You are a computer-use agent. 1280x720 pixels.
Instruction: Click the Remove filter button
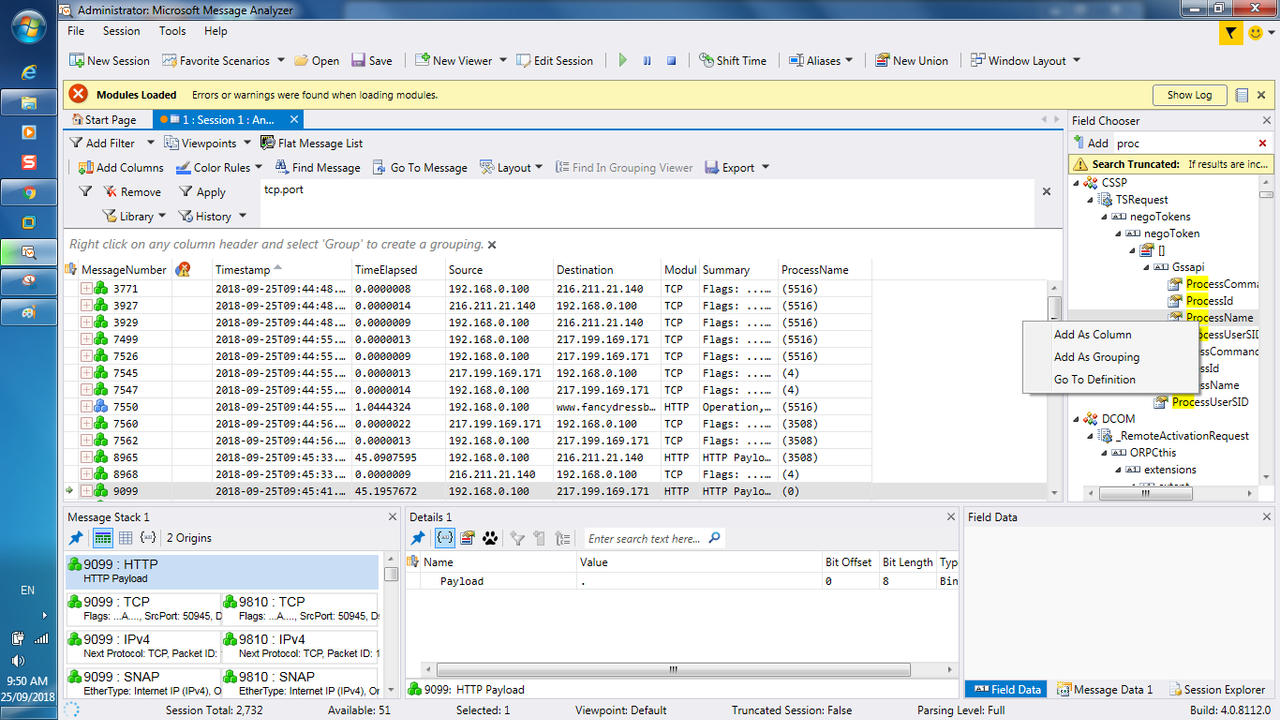click(x=132, y=192)
